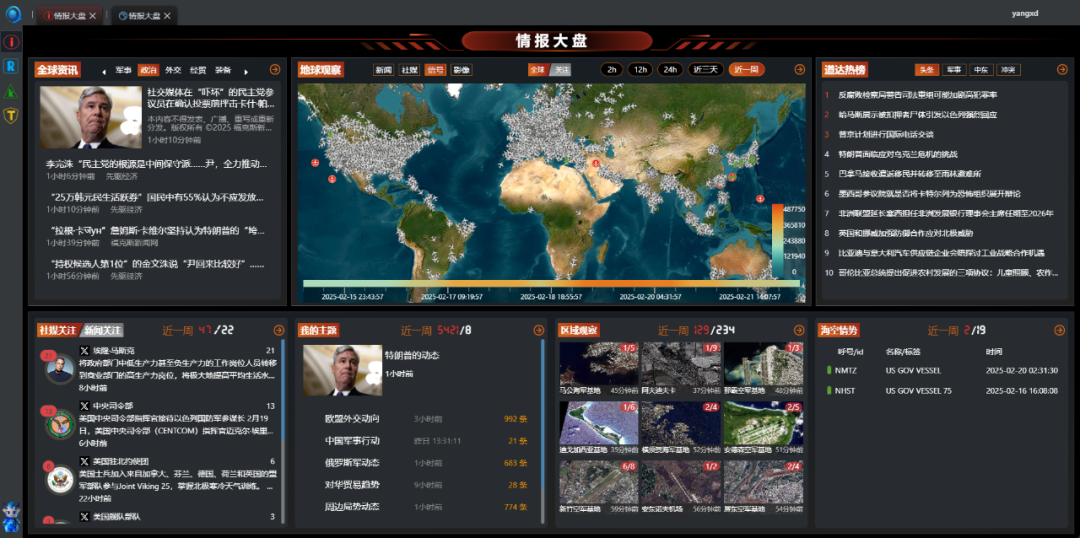Open headline 英国和挪威加强防御合作应对北极威胁

[906, 234]
